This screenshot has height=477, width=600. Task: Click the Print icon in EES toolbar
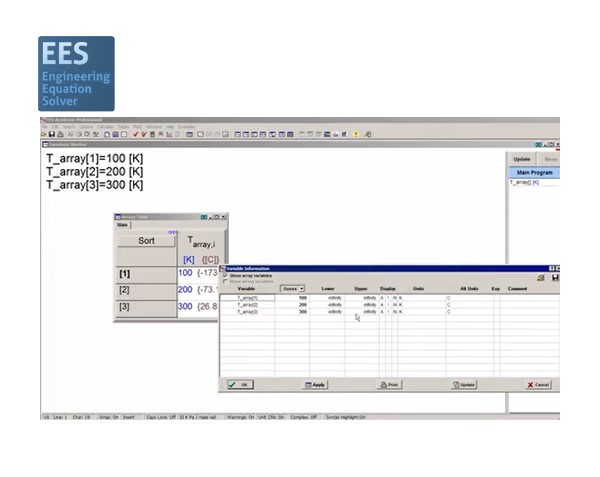pyautogui.click(x=60, y=134)
